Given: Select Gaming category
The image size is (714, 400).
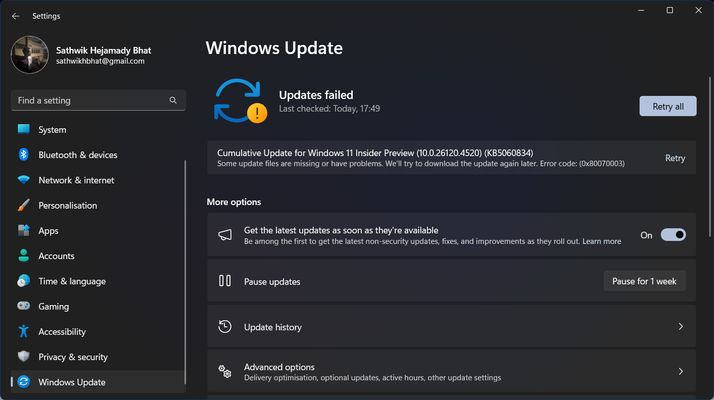Looking at the screenshot, I should (x=98, y=307).
